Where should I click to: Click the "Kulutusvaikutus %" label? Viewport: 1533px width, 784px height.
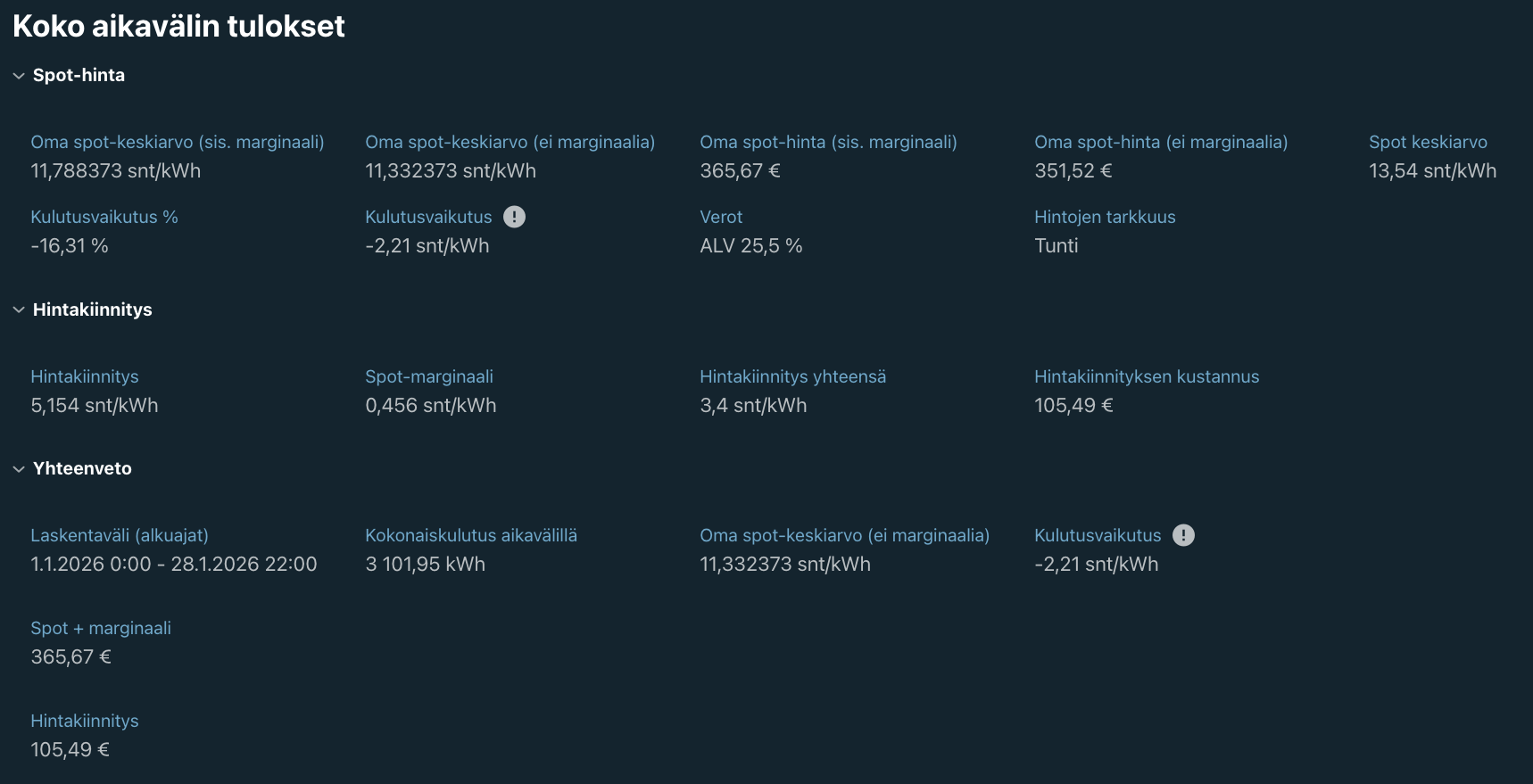tap(104, 217)
